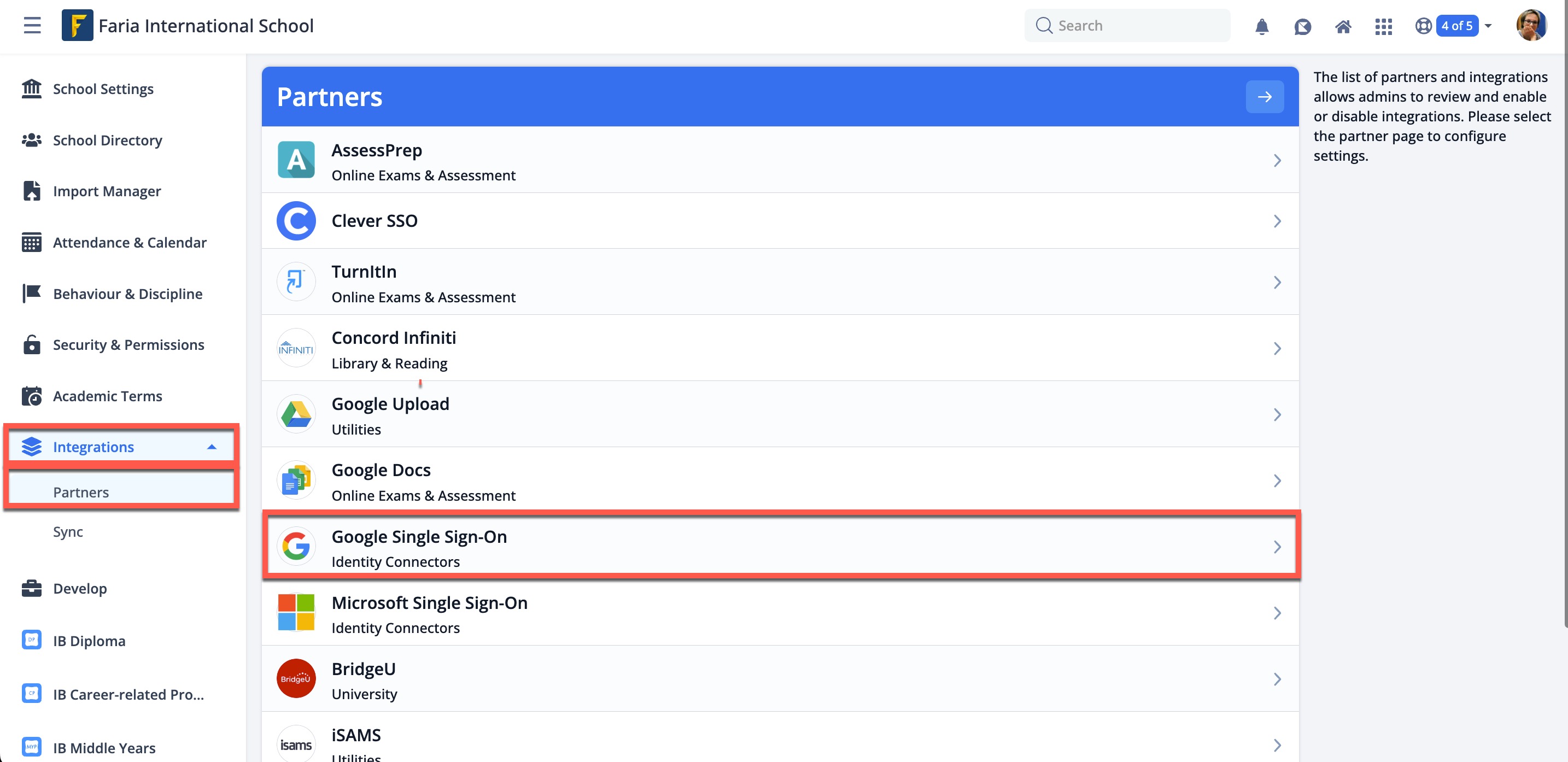This screenshot has height=762, width=1568.
Task: Go to home via house icon
Action: pos(1343,26)
